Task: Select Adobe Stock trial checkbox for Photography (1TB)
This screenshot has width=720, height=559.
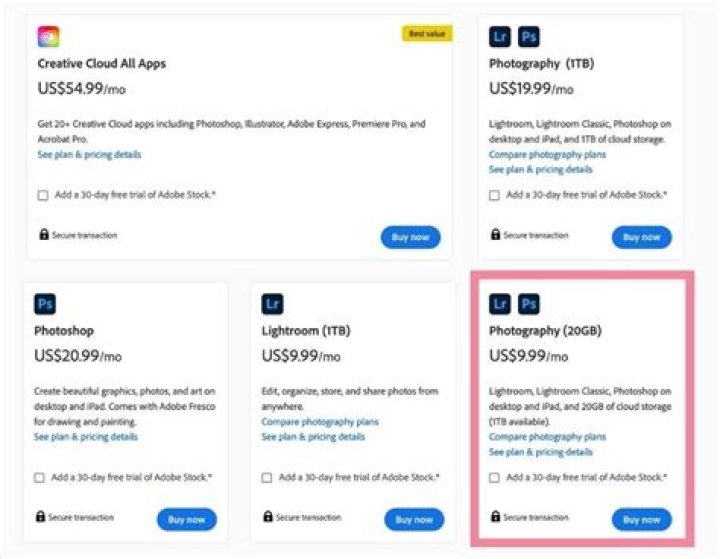Action: coord(495,195)
